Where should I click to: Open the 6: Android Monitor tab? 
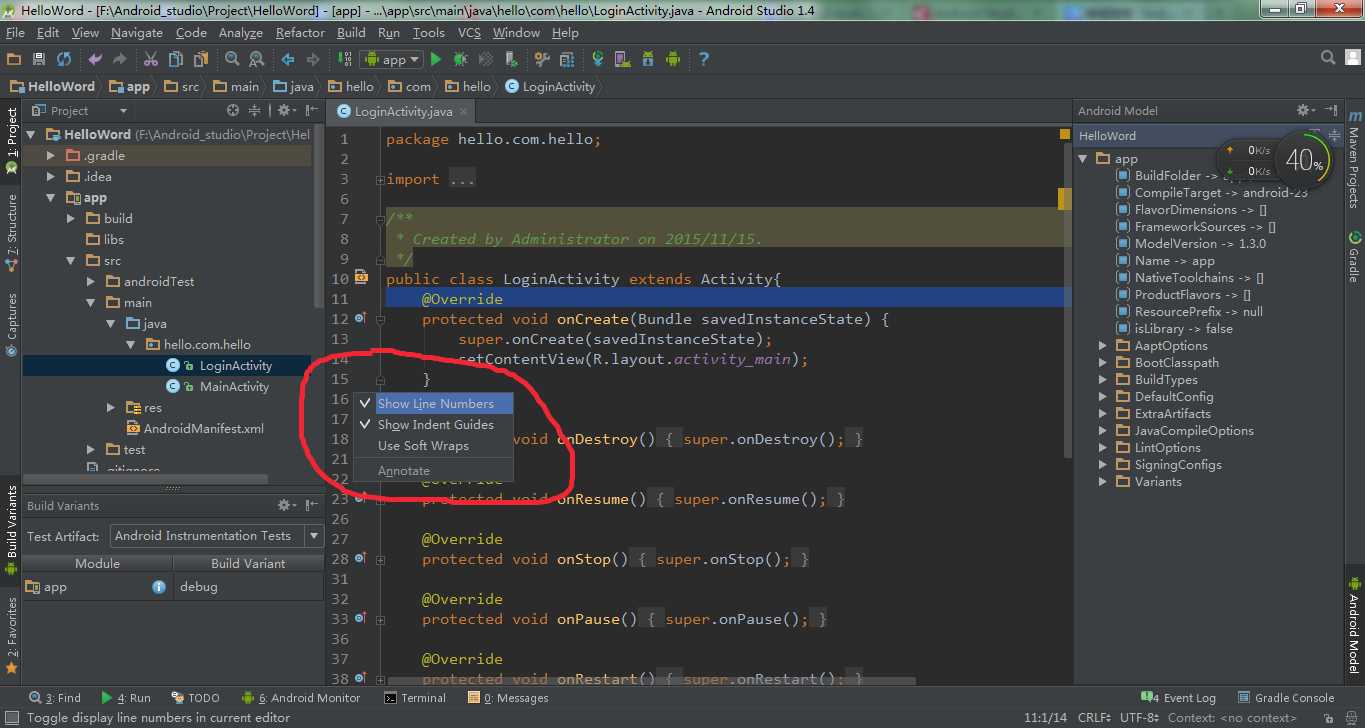(x=300, y=698)
